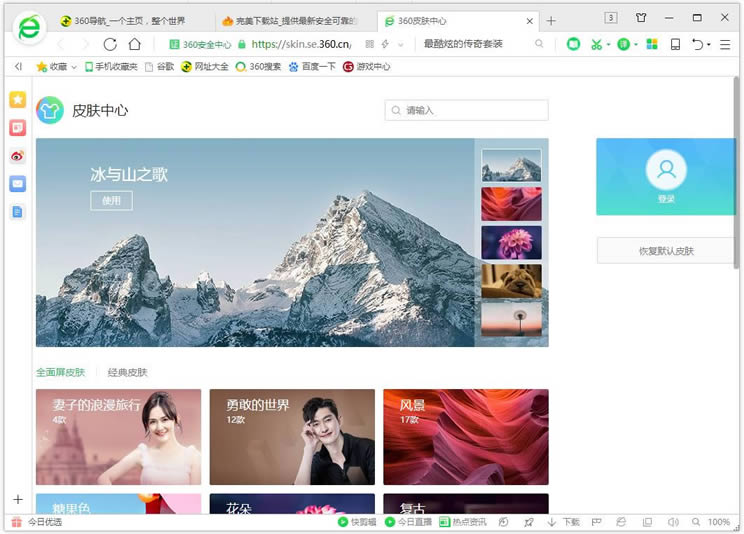
Task: Select the dog skin thumbnail
Action: pos(511,281)
